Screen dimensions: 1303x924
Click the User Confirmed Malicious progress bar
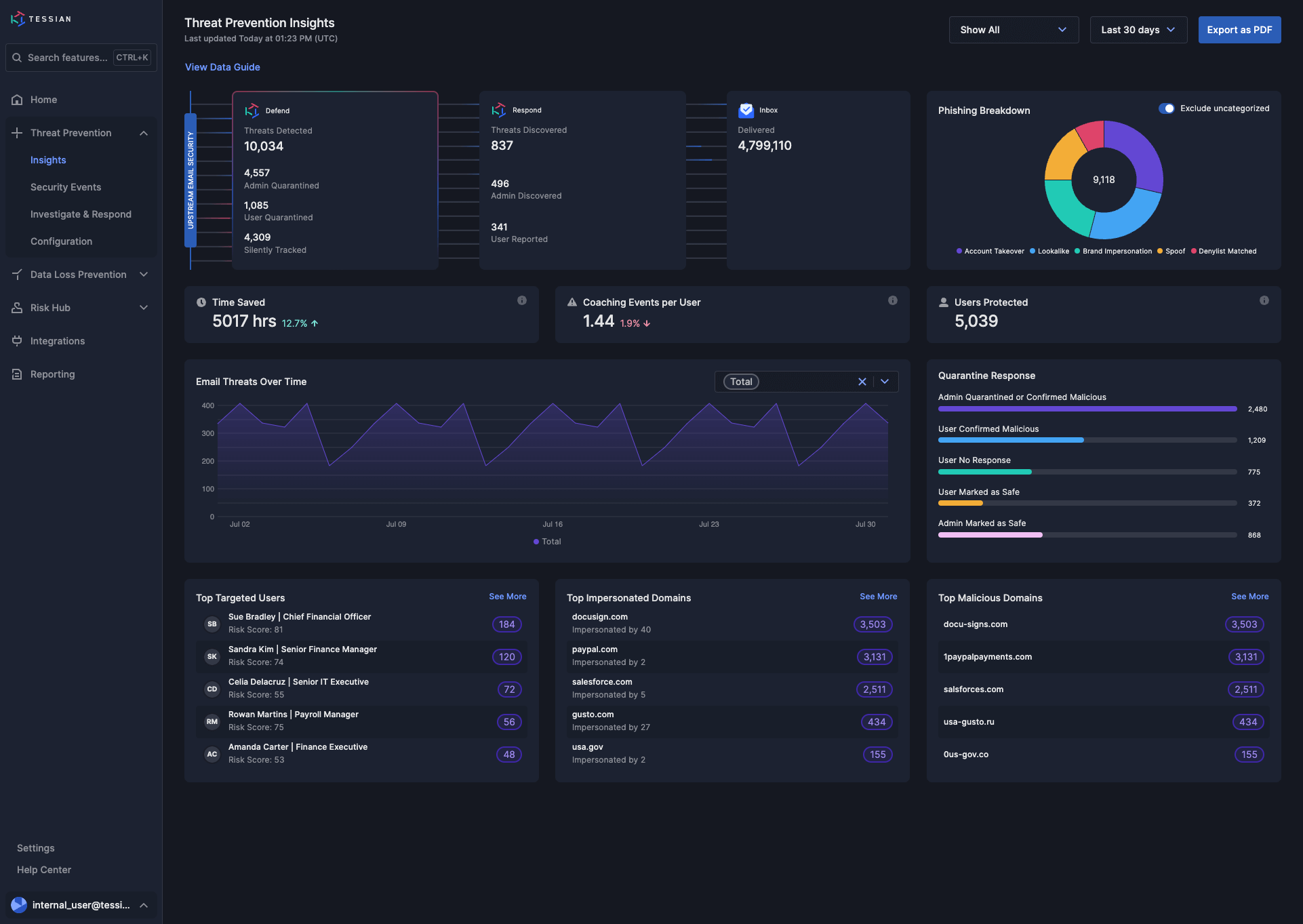(1087, 440)
